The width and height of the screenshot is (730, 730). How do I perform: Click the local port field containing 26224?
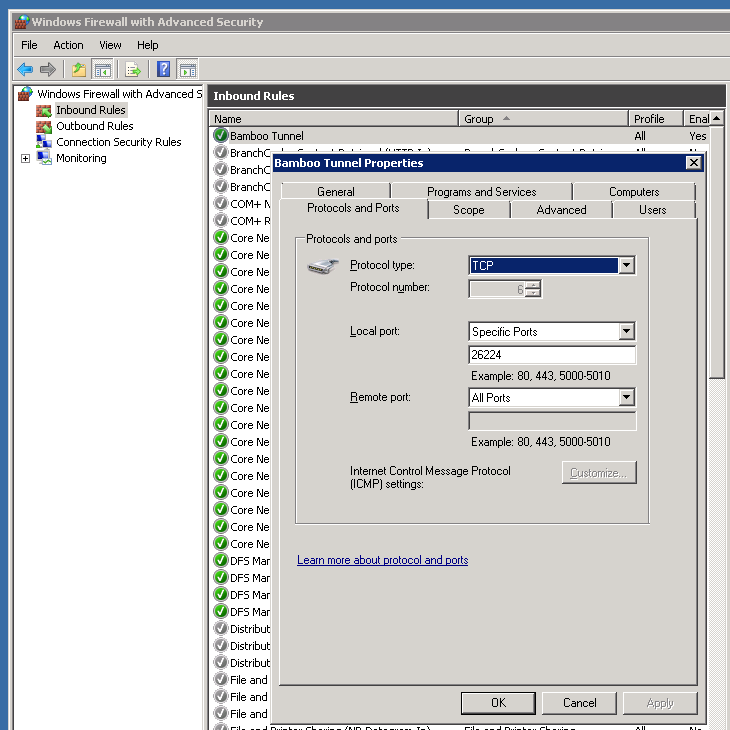[552, 355]
